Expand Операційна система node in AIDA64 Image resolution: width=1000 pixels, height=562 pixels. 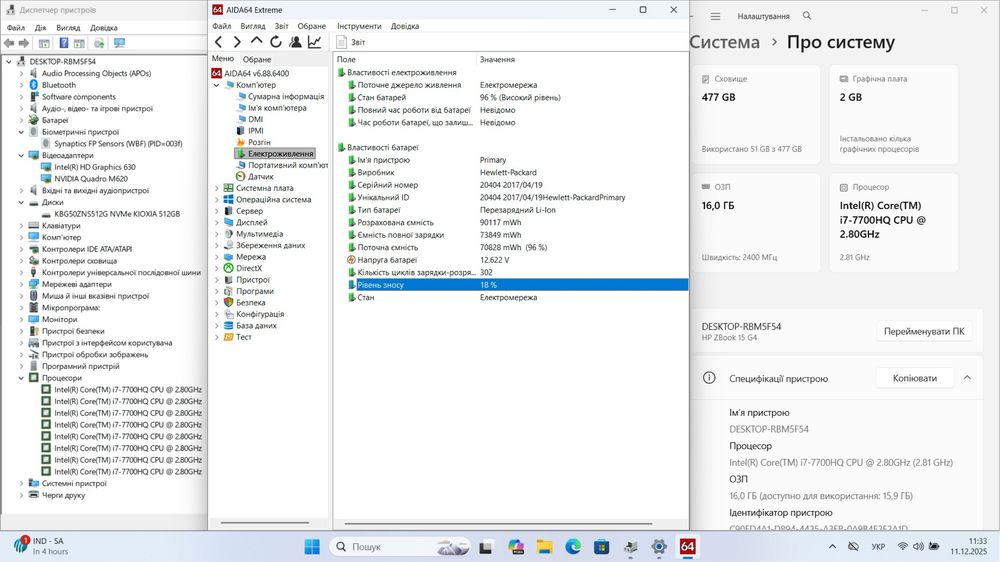[216, 200]
